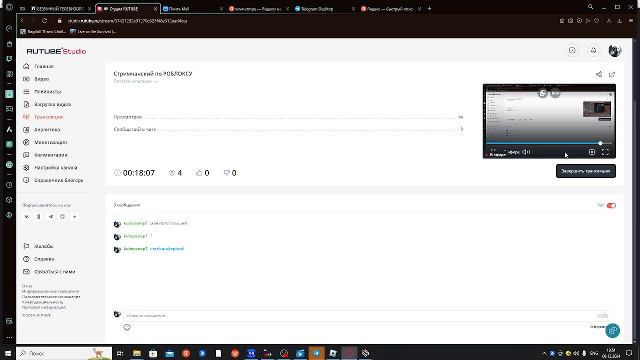Click the Справочник блогера sidebar icon
The height and width of the screenshot is (360, 640).
pos(27,180)
